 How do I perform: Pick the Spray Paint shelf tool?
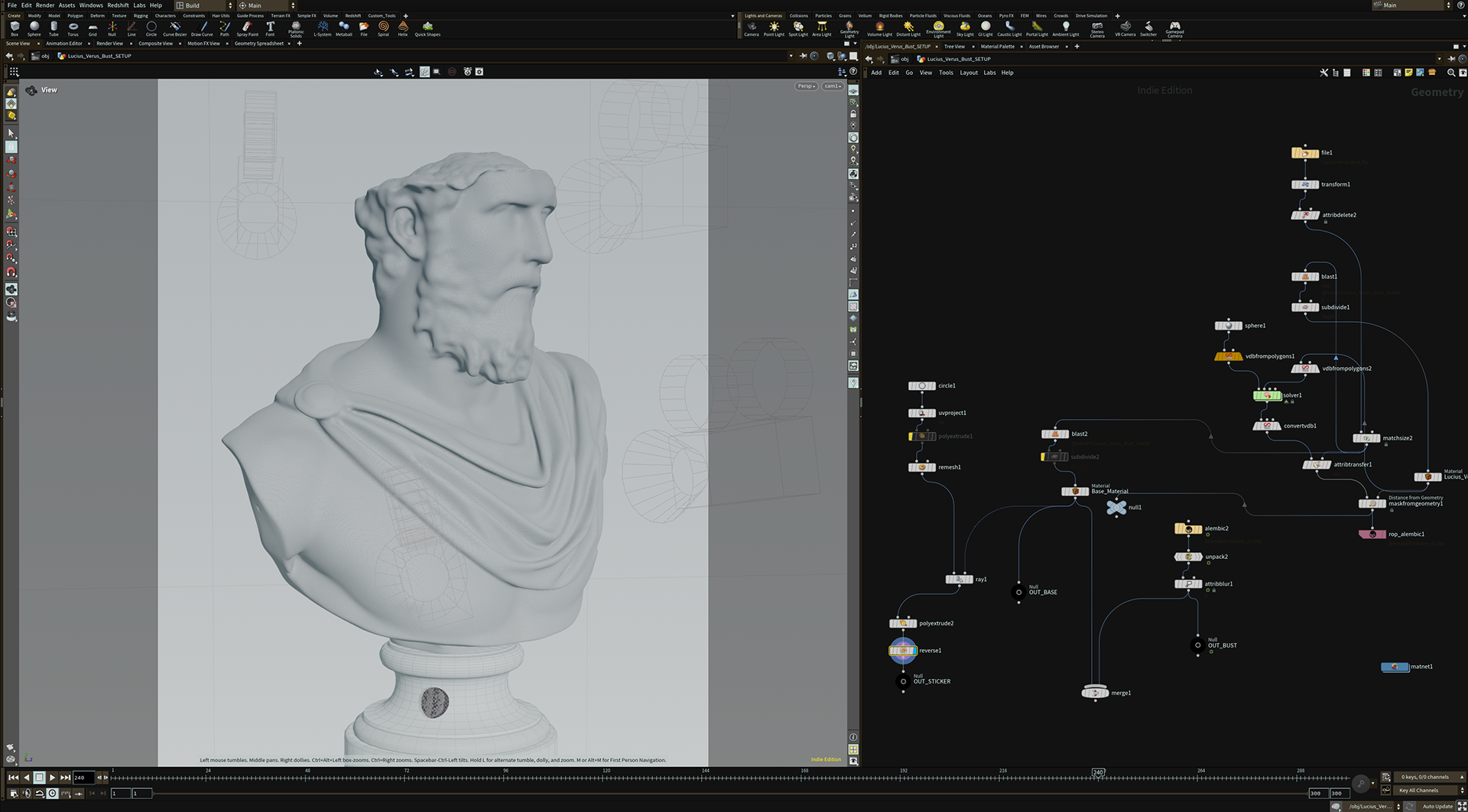[247, 28]
